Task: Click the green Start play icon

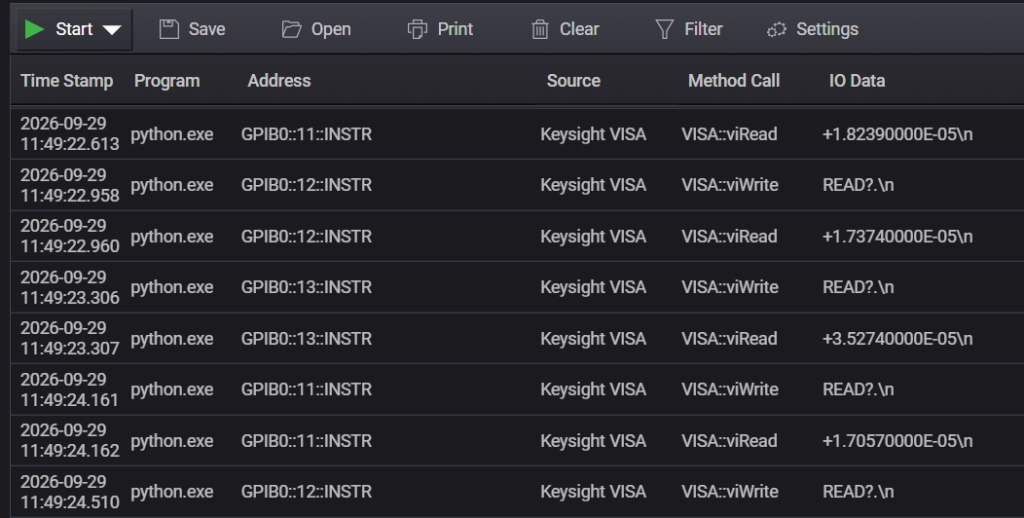Action: coord(34,29)
